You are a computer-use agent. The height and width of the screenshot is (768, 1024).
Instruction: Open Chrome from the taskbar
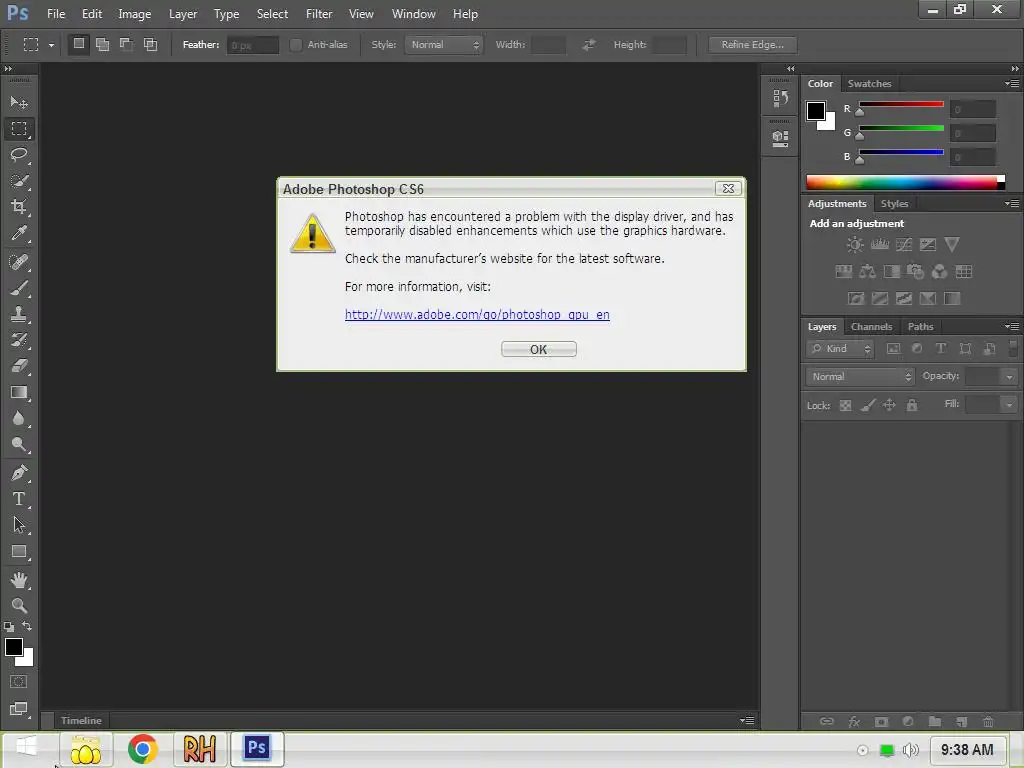(x=142, y=748)
